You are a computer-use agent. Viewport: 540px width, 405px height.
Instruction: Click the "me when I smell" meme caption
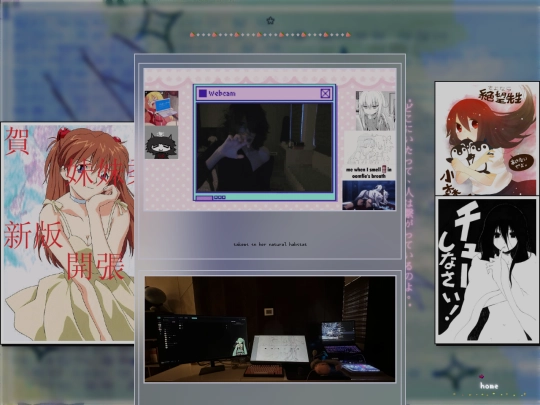(x=369, y=173)
